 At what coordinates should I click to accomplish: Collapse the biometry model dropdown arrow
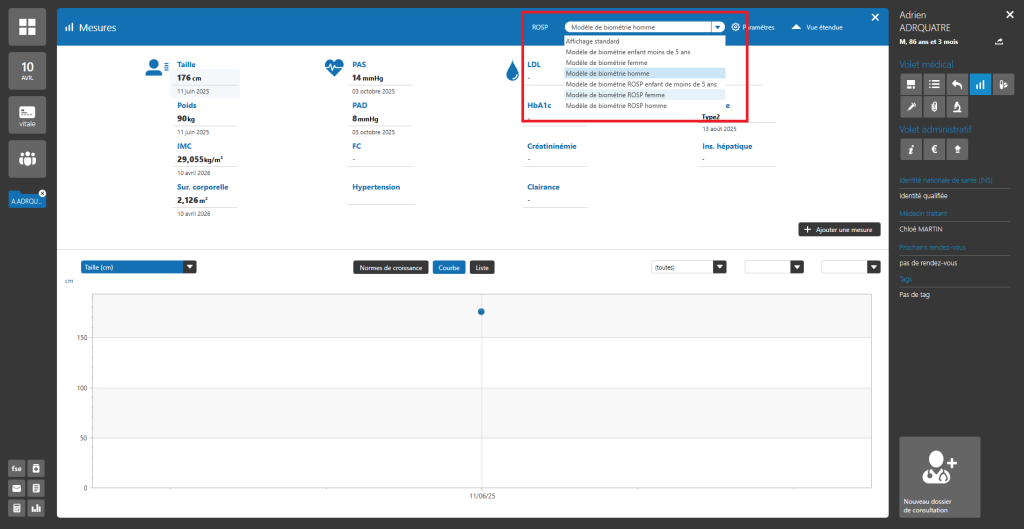click(x=717, y=28)
